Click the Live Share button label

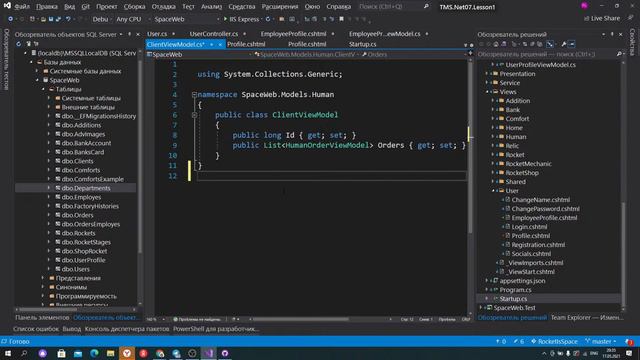[605, 18]
